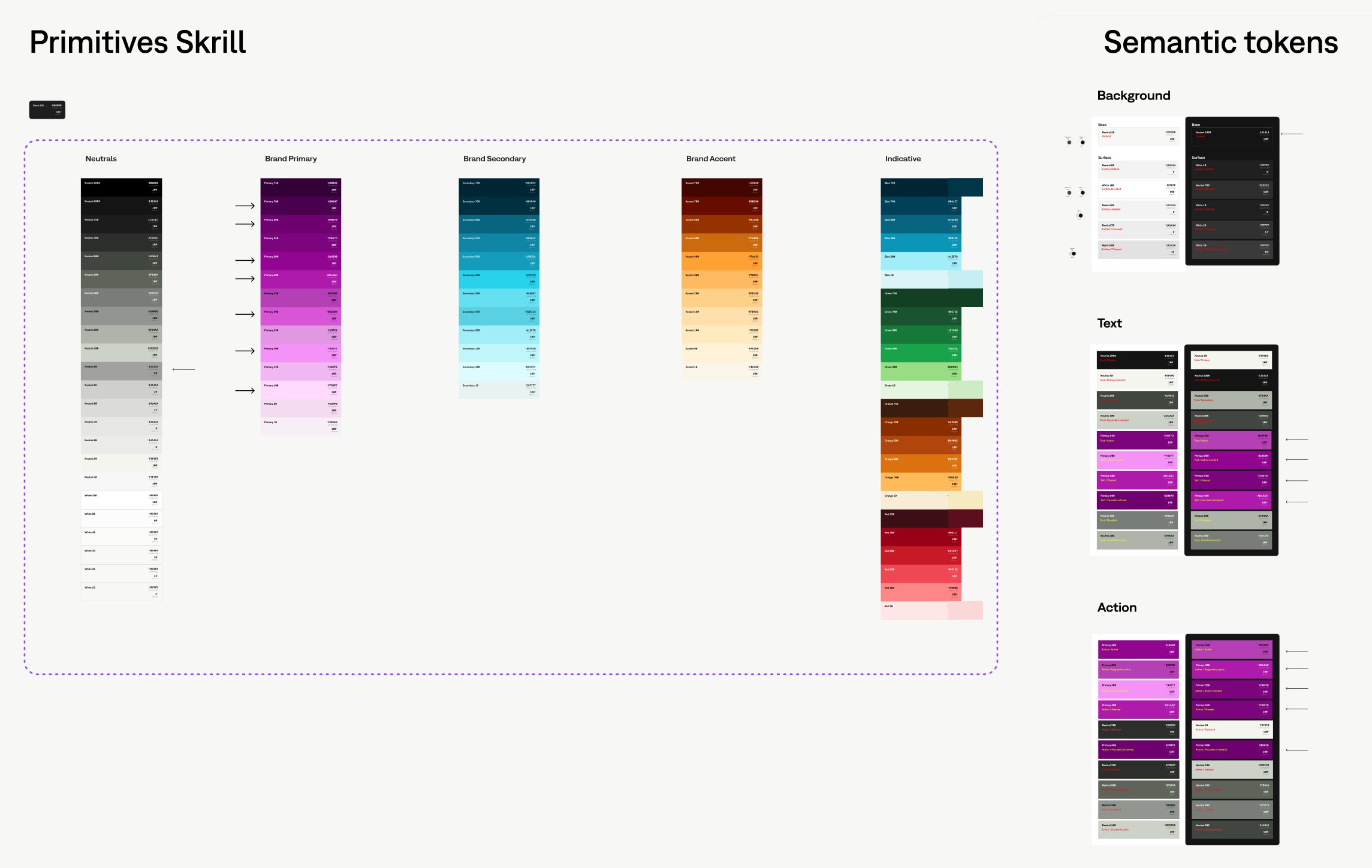
Task: Select the Red 200 light red swatch
Action: (x=921, y=592)
